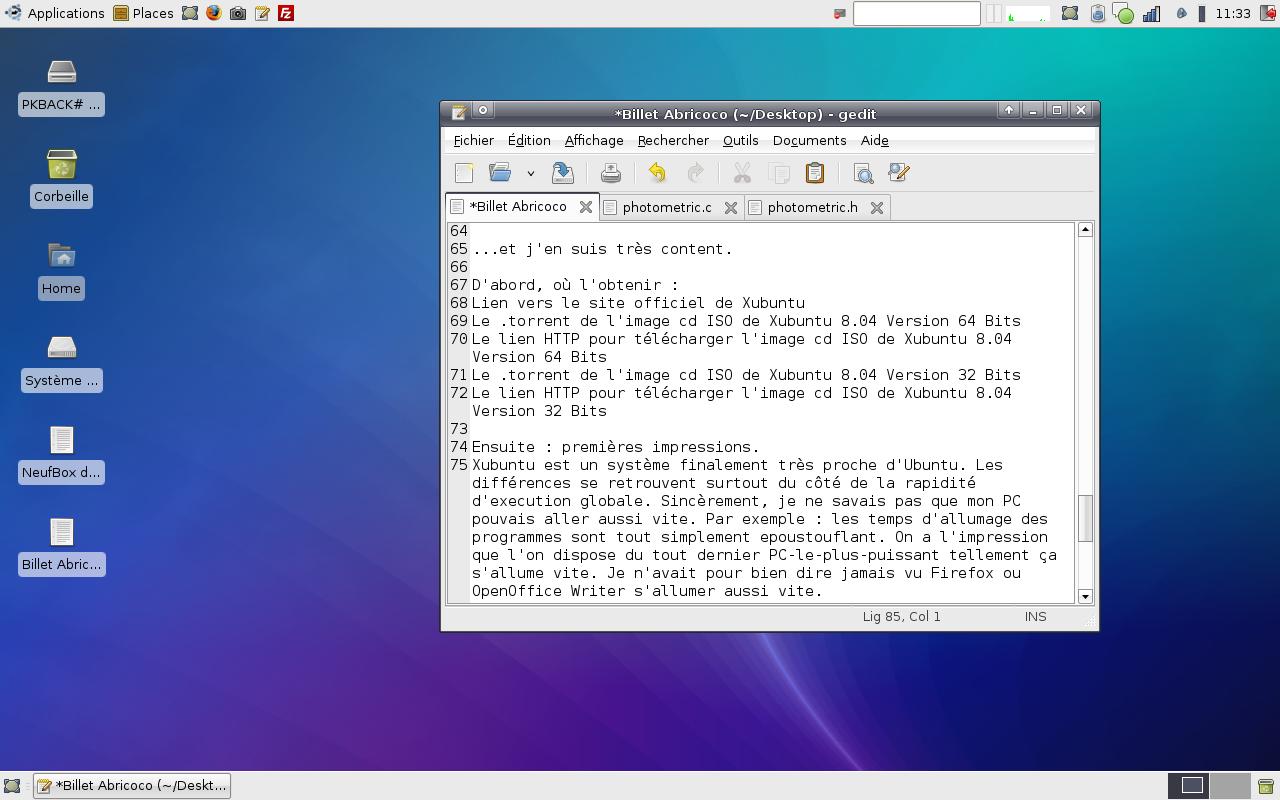Launch Firefox from the top panel

[214, 13]
